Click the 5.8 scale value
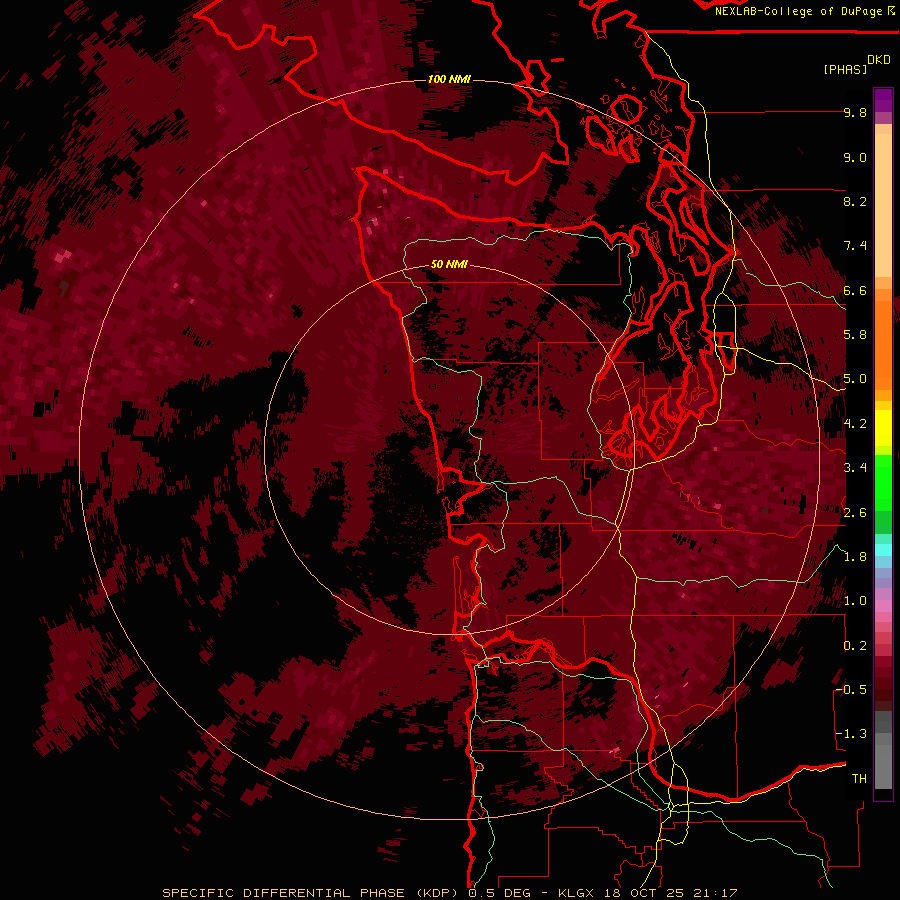The height and width of the screenshot is (900, 900). tap(855, 335)
